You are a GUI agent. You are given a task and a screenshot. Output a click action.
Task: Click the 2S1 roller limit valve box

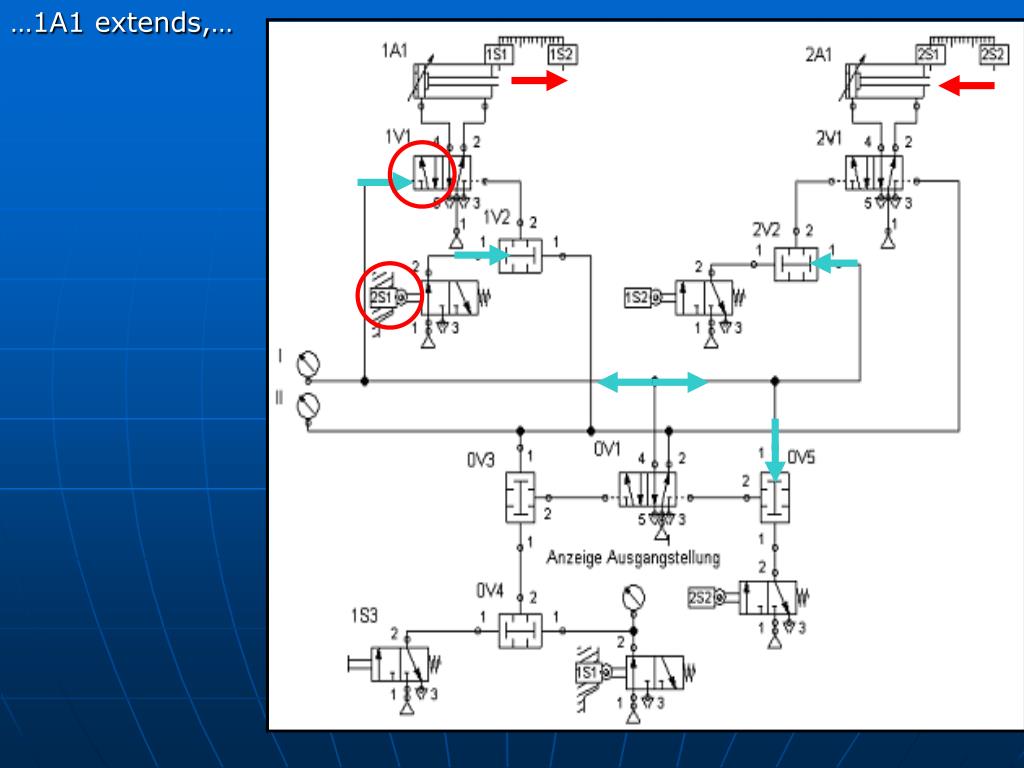(383, 298)
